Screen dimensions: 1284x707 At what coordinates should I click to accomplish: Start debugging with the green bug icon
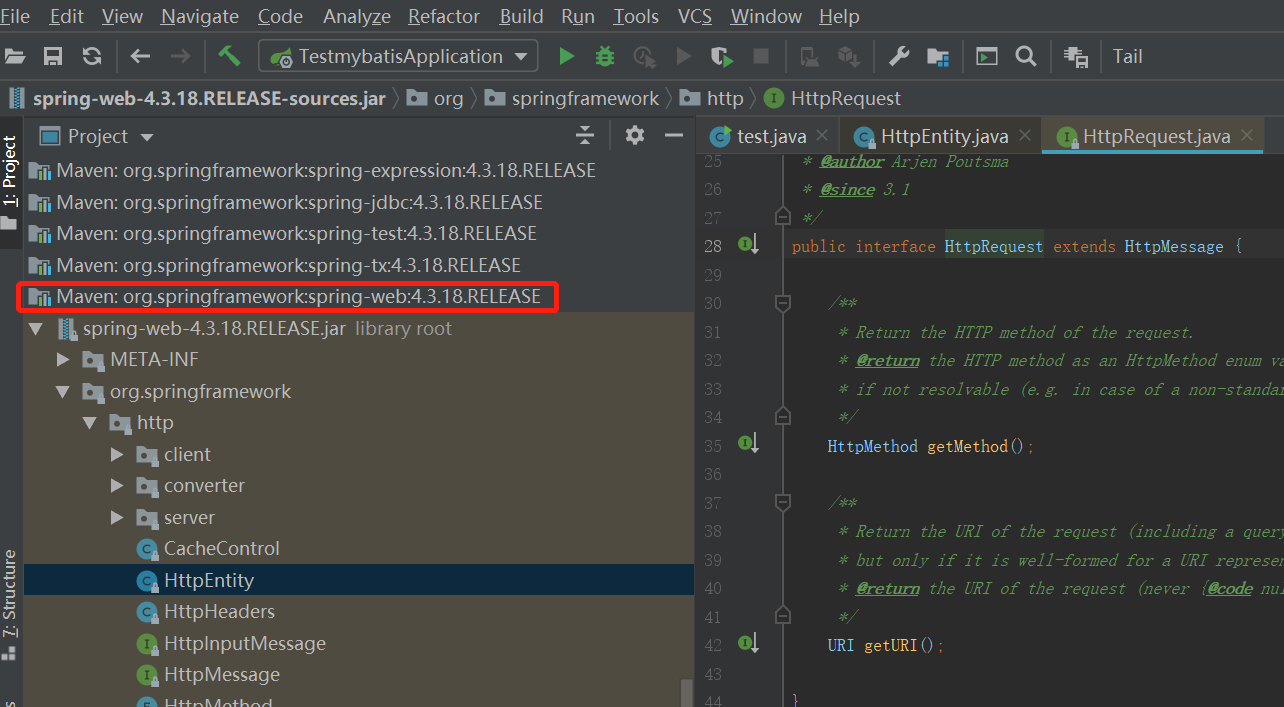coord(605,56)
